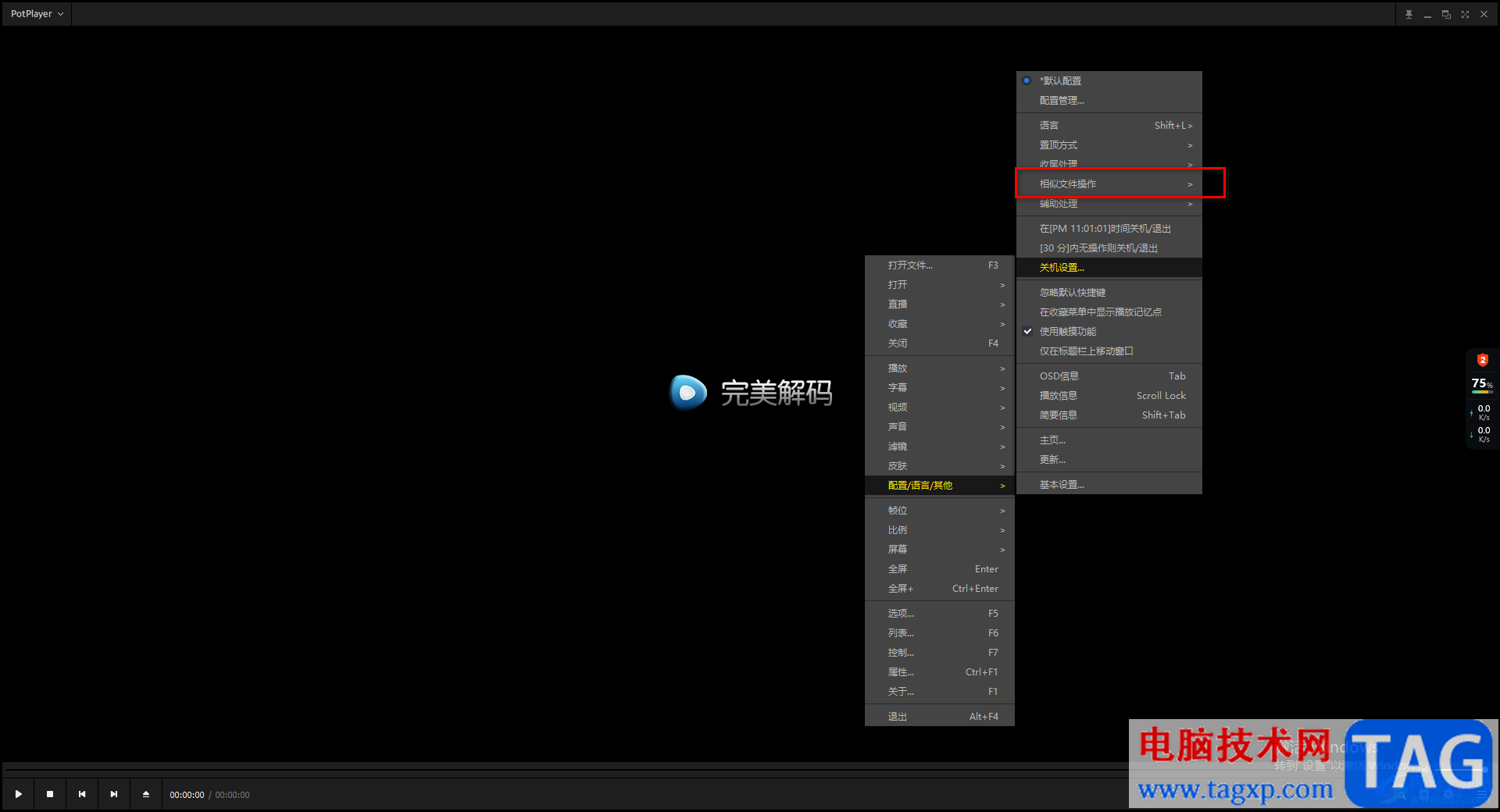
Task: Open the 主页... link entry
Action: click(x=1109, y=440)
